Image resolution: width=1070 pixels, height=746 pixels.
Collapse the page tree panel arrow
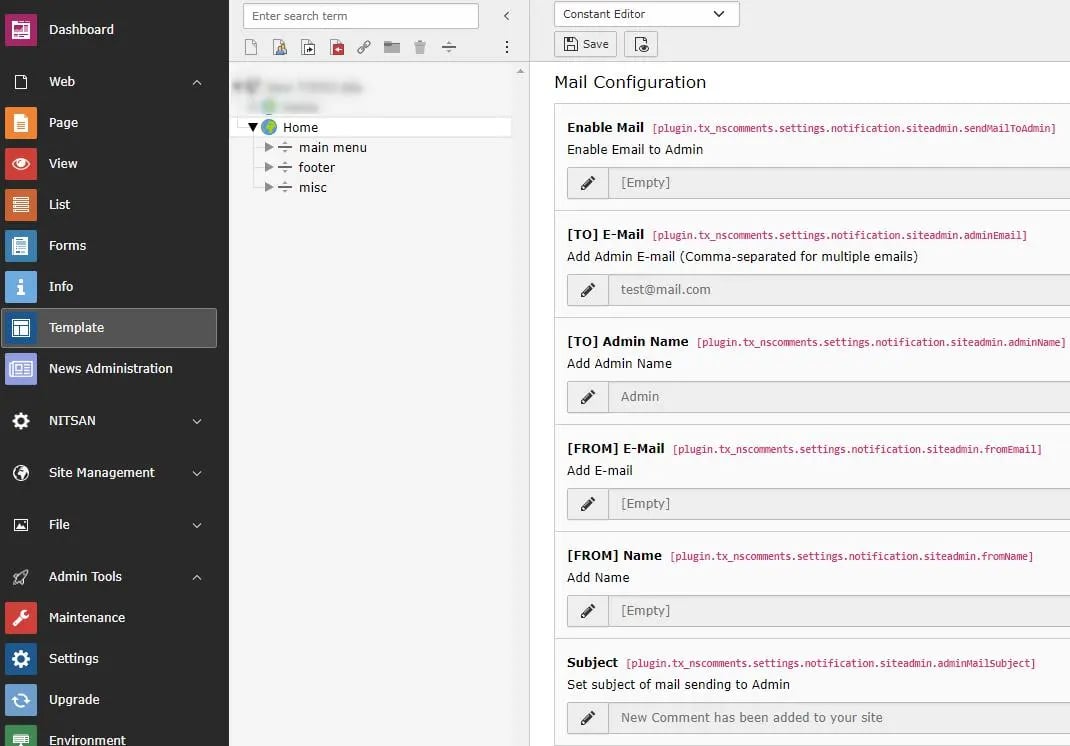click(506, 16)
